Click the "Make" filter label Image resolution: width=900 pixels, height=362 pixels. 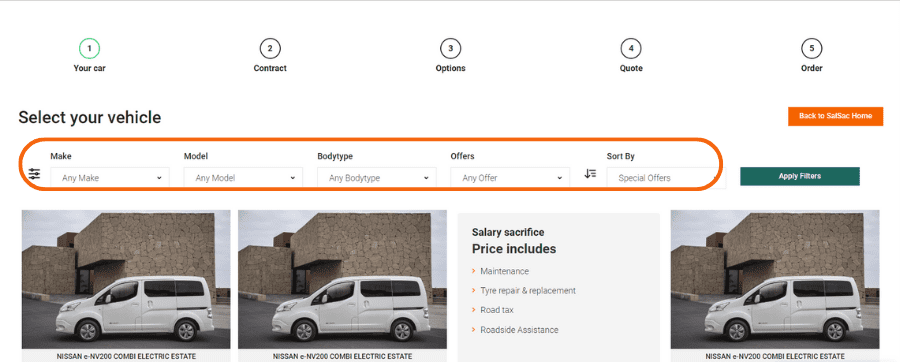[x=61, y=156]
